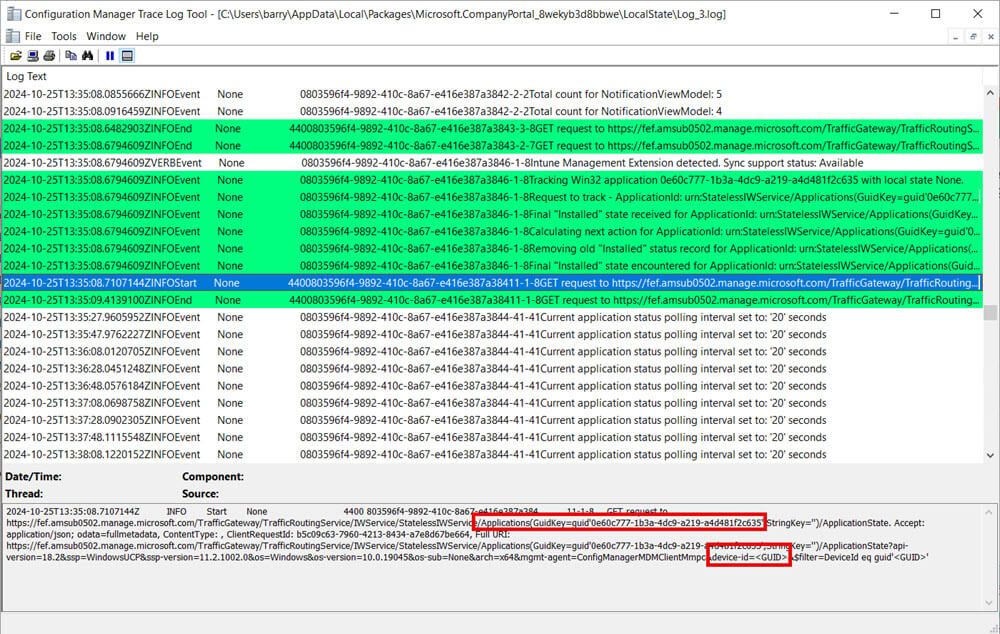Click the Copy to clipboard toolbar icon

71,56
